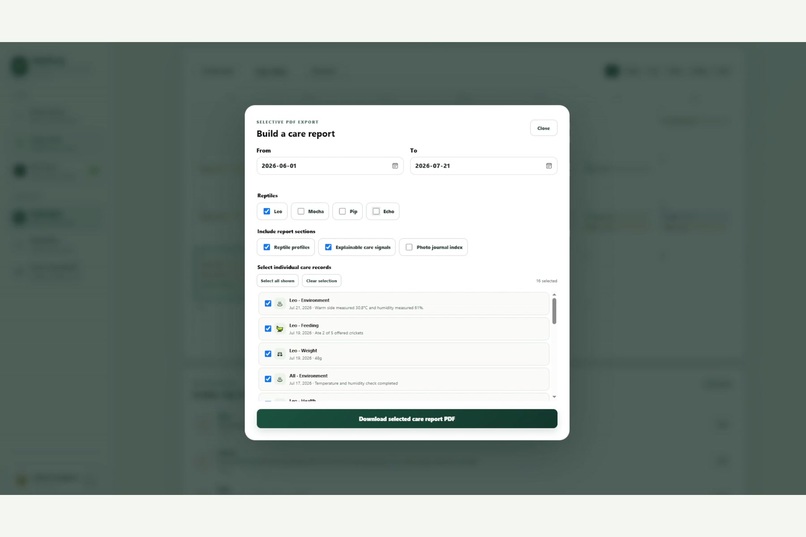Click the '16 selected' counter text

[546, 281]
